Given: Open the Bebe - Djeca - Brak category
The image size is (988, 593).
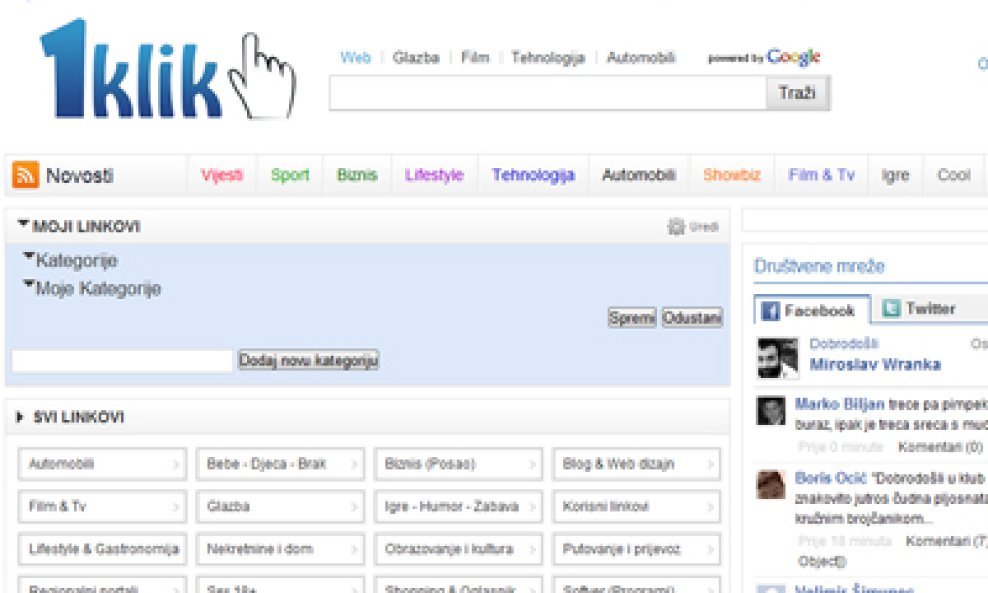Looking at the screenshot, I should (x=280, y=464).
